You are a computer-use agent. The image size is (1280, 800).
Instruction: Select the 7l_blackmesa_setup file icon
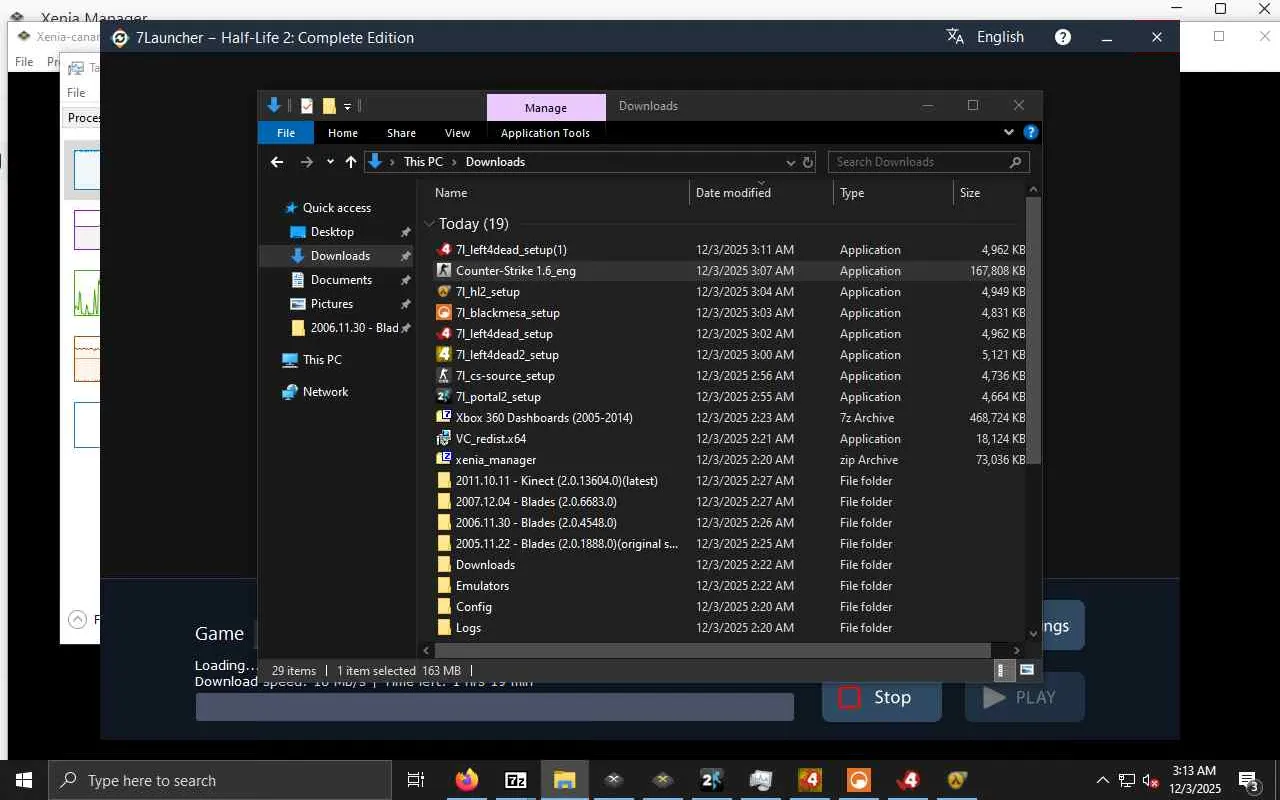click(x=445, y=313)
